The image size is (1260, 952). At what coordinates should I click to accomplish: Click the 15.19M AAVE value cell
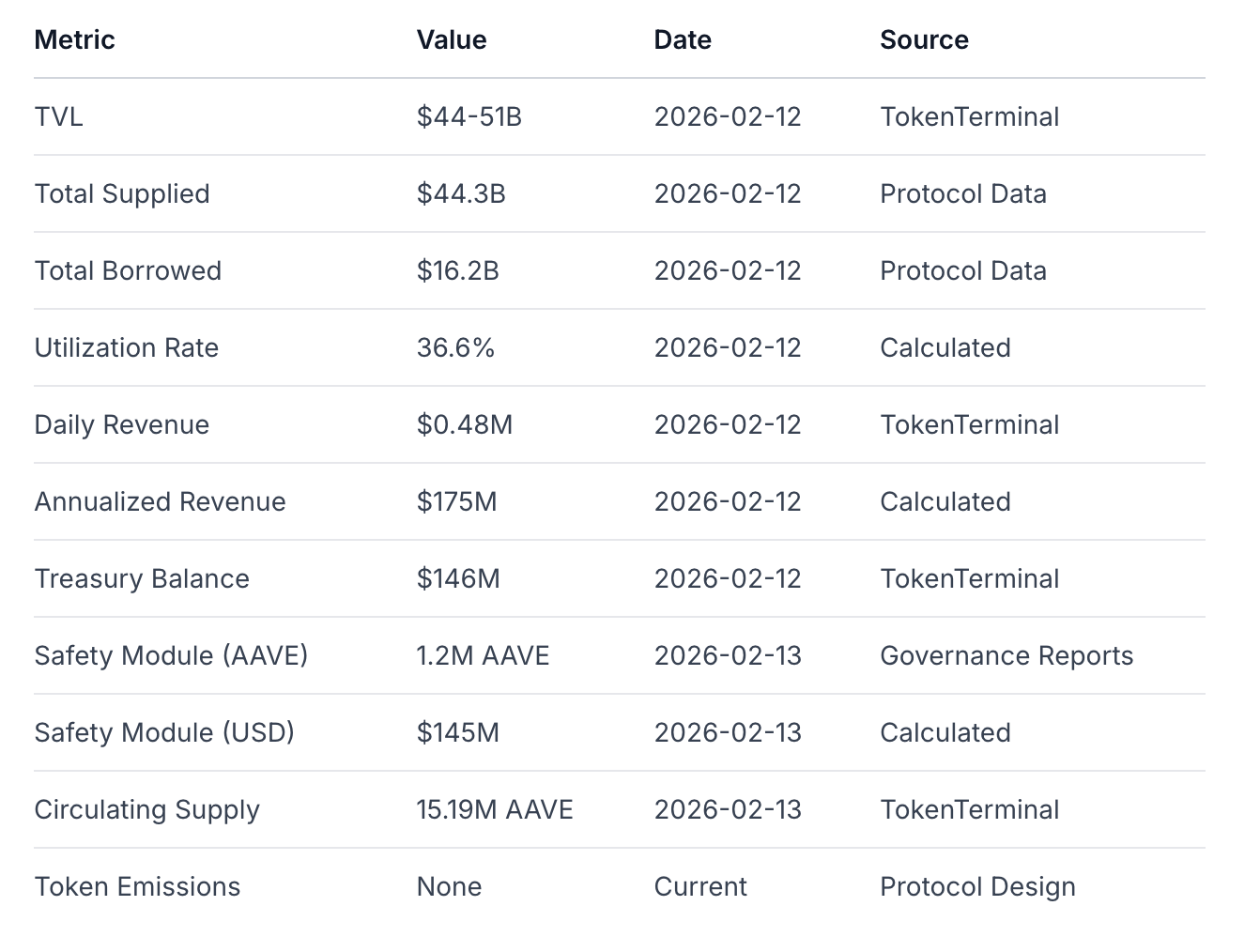[495, 809]
